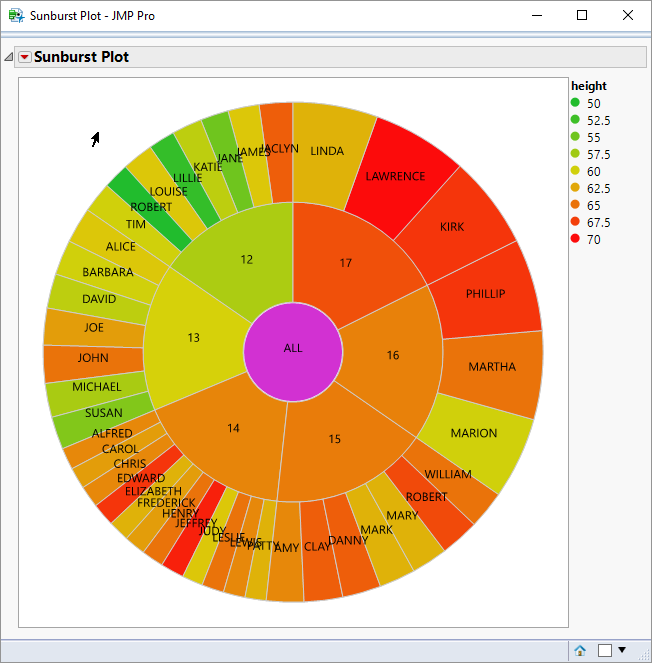The image size is (652, 663).
Task: Select the height 67.5 legend swatch
Action: [575, 221]
